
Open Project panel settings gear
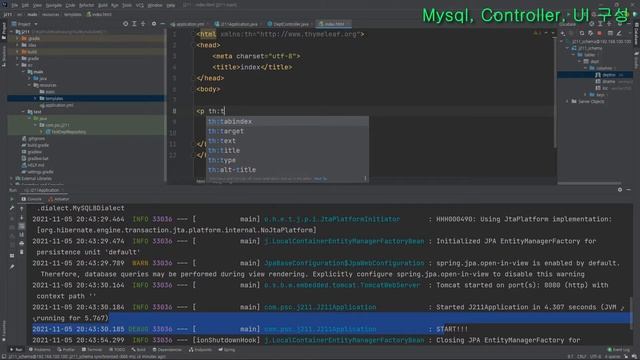(x=154, y=24)
